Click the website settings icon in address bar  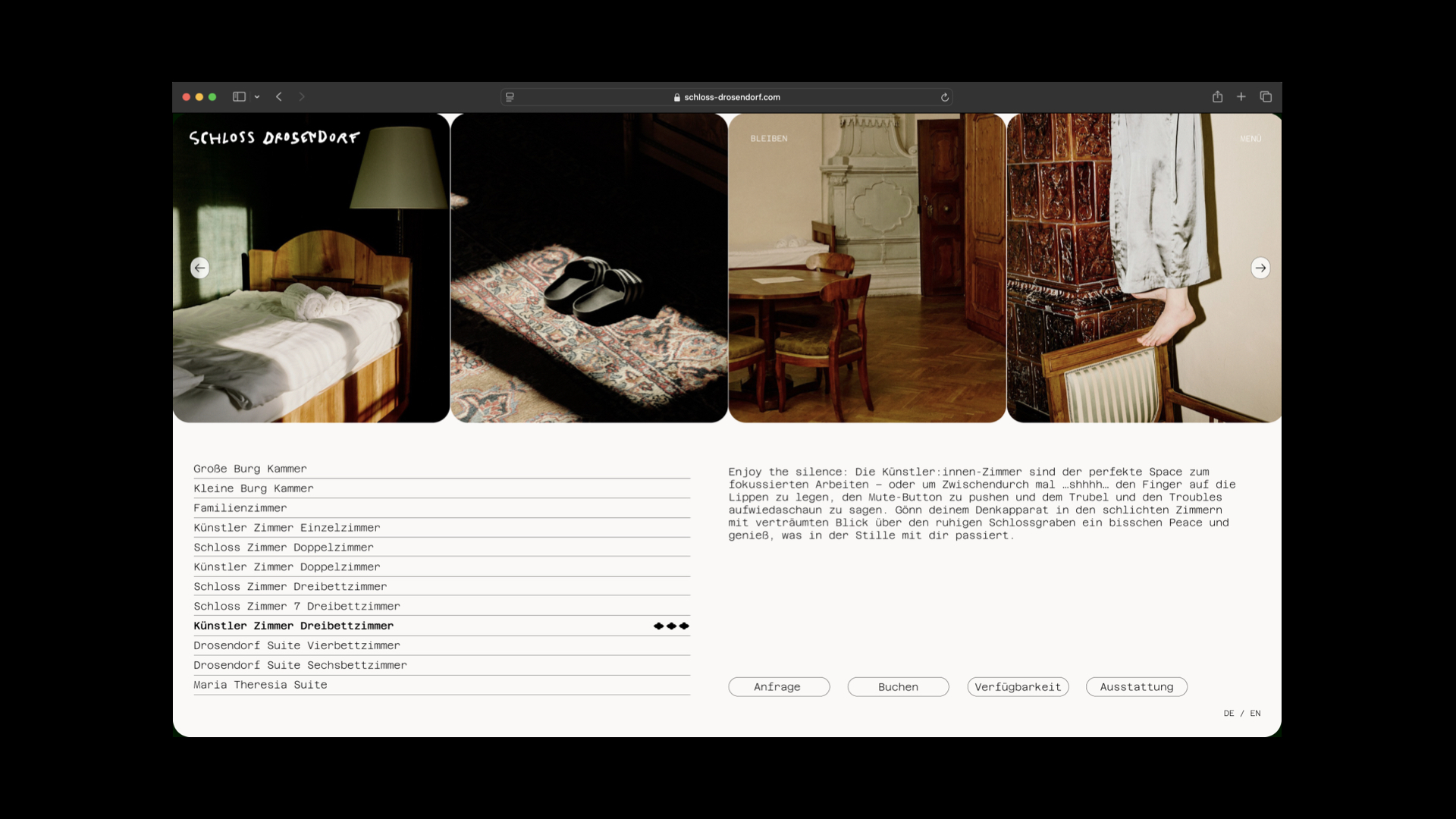(x=510, y=97)
